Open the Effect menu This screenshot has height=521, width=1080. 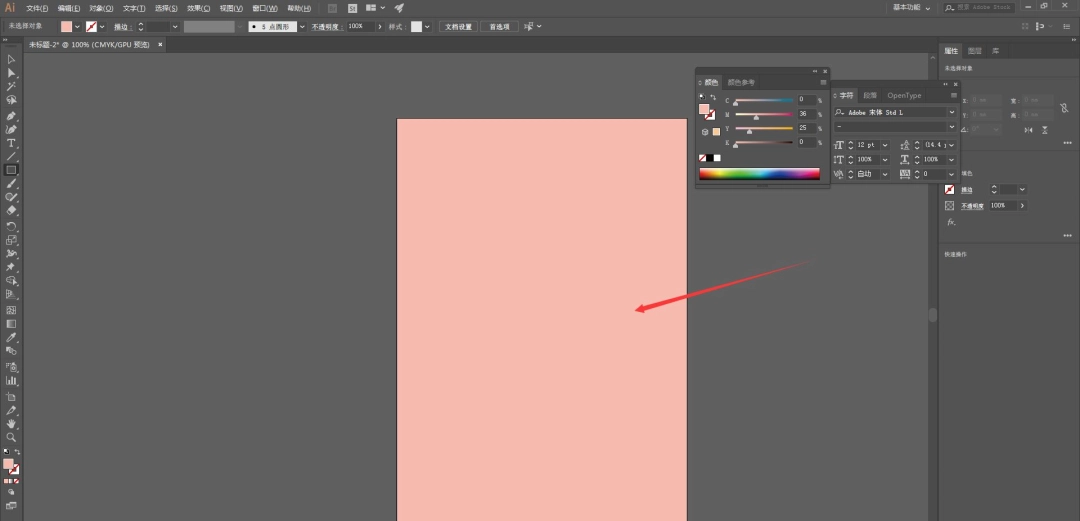click(x=199, y=8)
